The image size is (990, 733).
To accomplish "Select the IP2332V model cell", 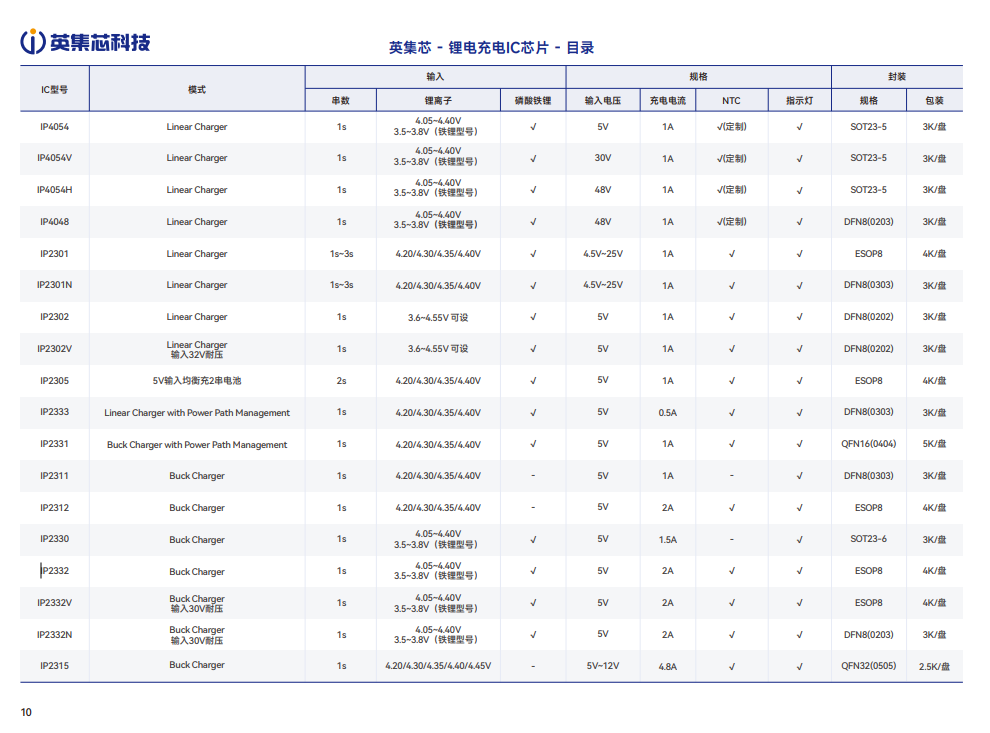I will coord(54,603).
